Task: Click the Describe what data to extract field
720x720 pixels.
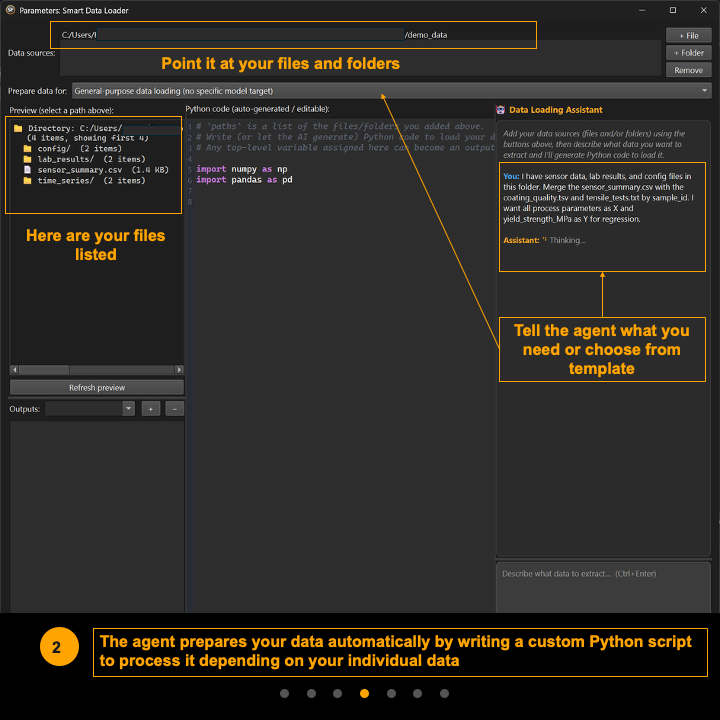Action: click(x=603, y=588)
